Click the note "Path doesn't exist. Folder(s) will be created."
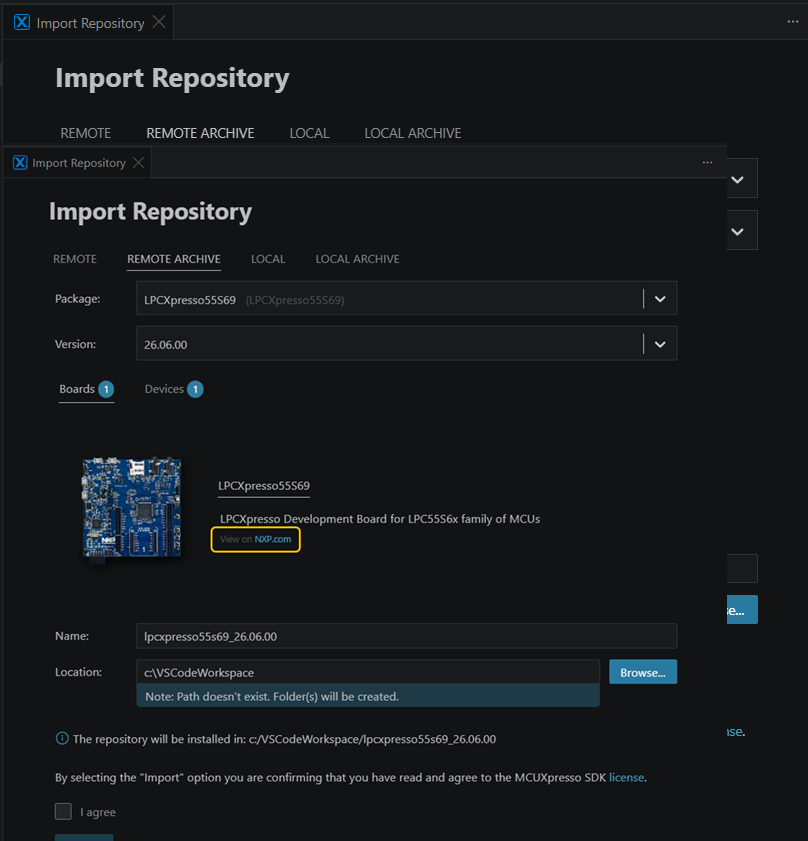The image size is (808, 841). click(x=368, y=696)
